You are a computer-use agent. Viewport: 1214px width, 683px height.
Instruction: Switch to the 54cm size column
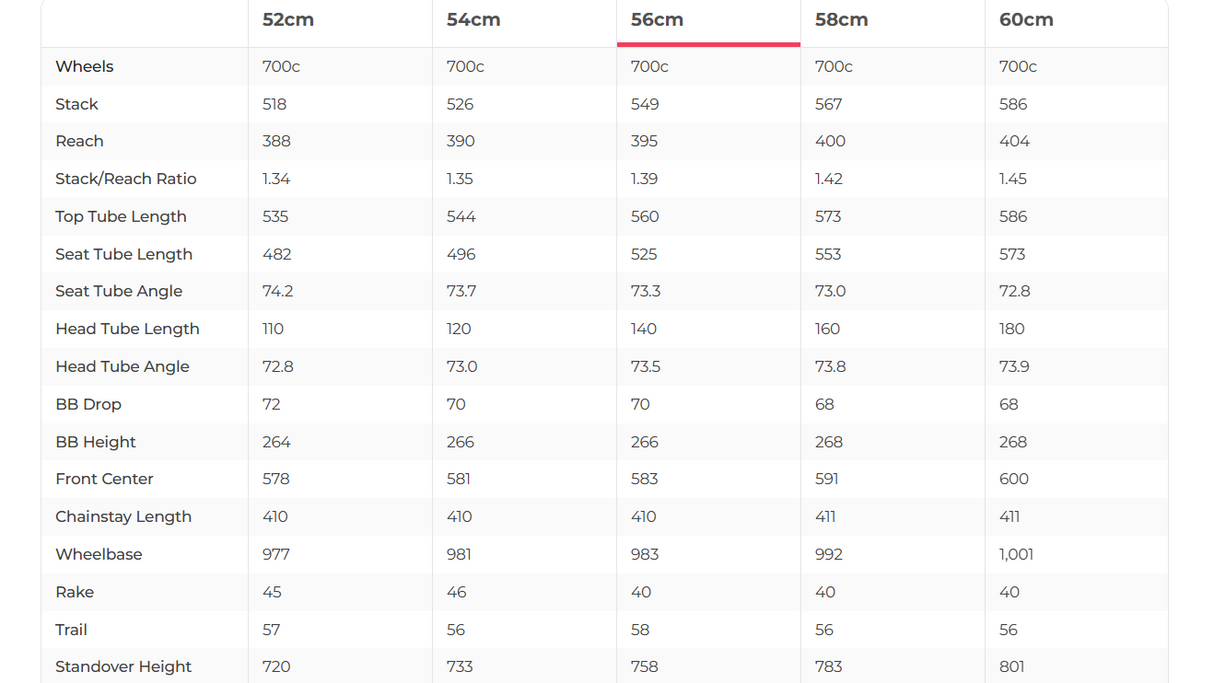point(473,20)
